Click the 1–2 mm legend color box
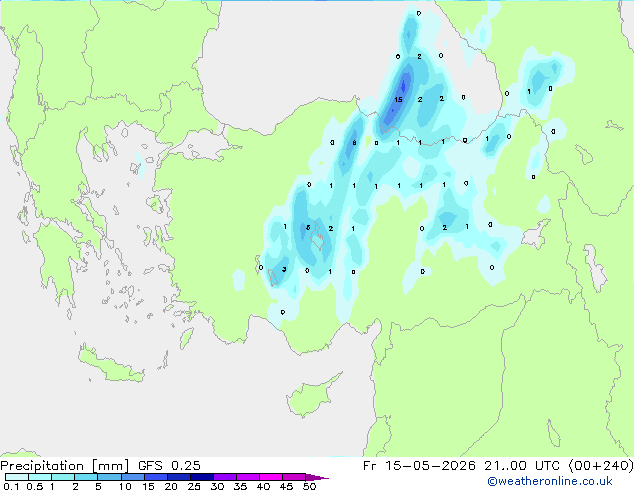The width and height of the screenshot is (634, 490). click(63, 477)
